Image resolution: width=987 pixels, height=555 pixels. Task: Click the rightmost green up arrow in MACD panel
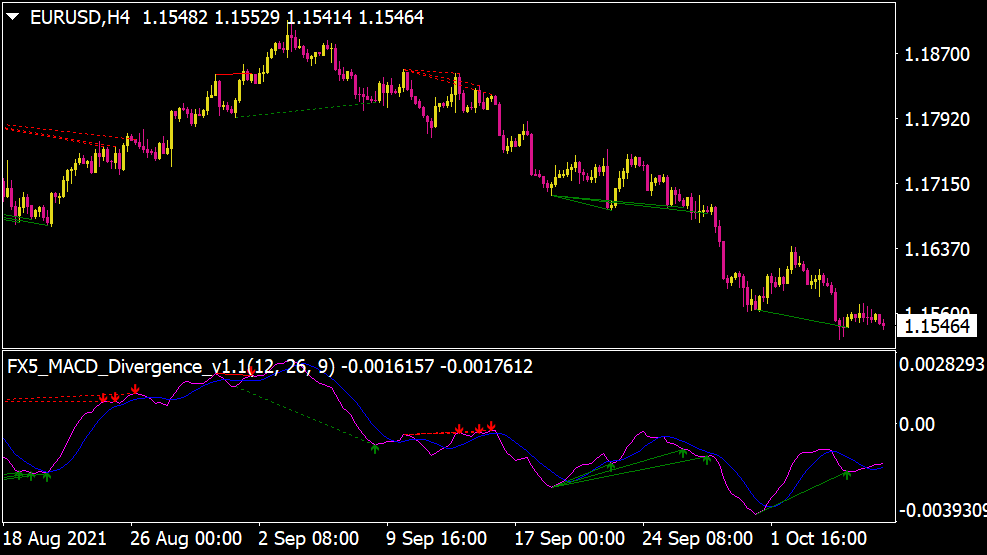[x=847, y=474]
